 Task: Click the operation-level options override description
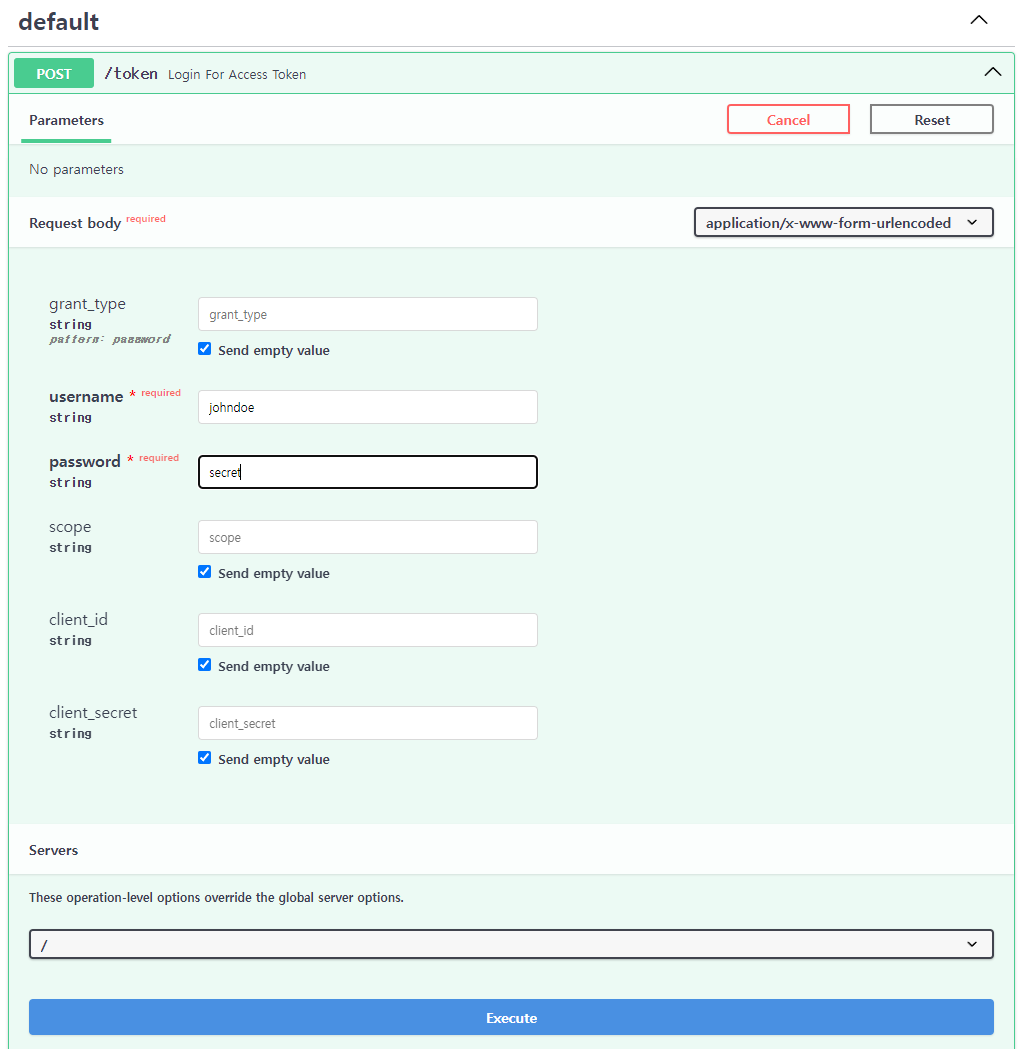point(216,898)
